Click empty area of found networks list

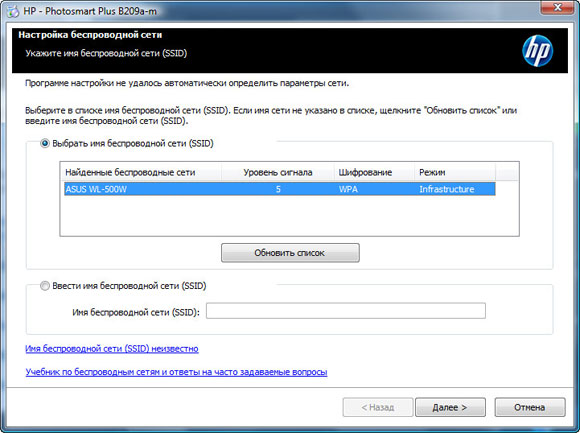[x=289, y=216]
